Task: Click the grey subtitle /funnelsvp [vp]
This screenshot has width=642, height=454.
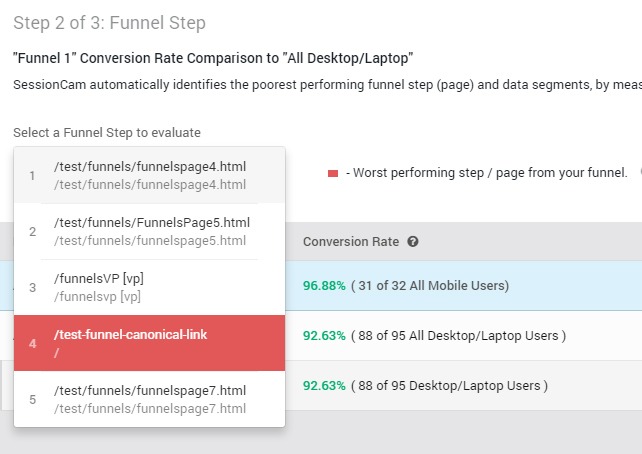Action: coord(97,296)
